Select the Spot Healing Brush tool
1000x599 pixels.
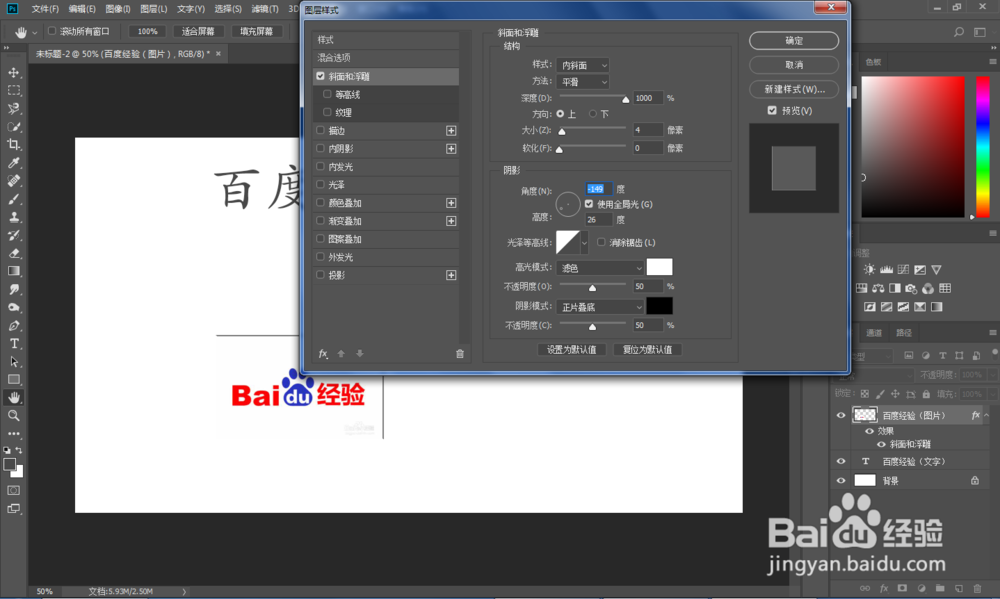(13, 181)
